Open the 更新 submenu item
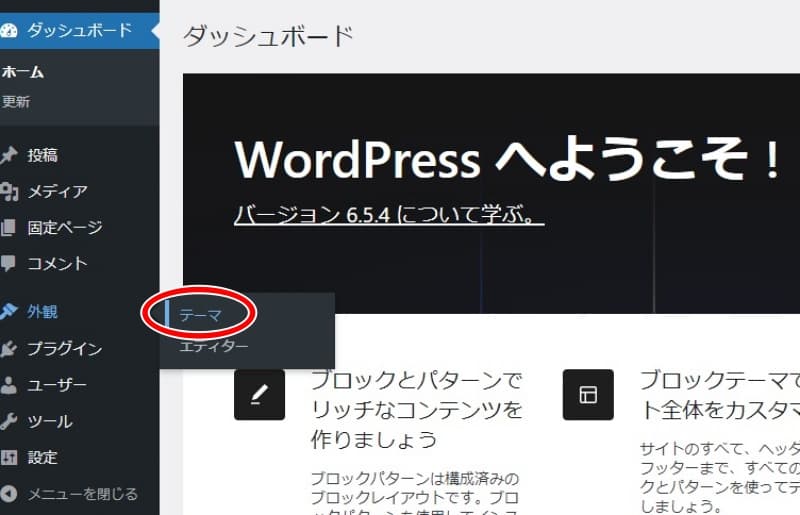 tap(16, 102)
